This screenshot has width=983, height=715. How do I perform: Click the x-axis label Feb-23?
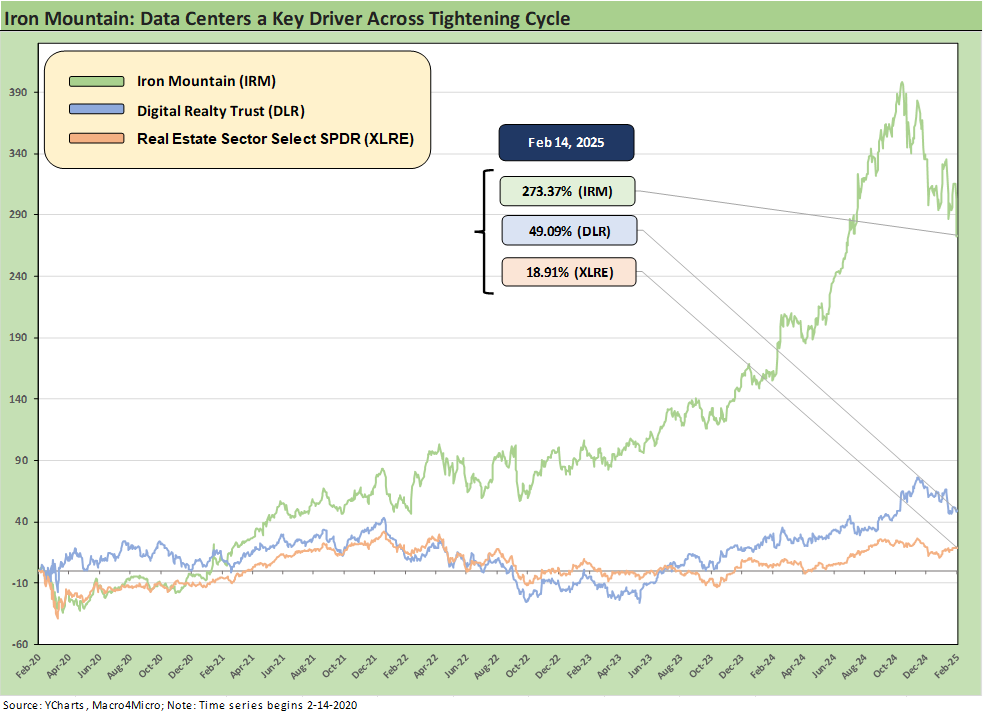pos(579,666)
